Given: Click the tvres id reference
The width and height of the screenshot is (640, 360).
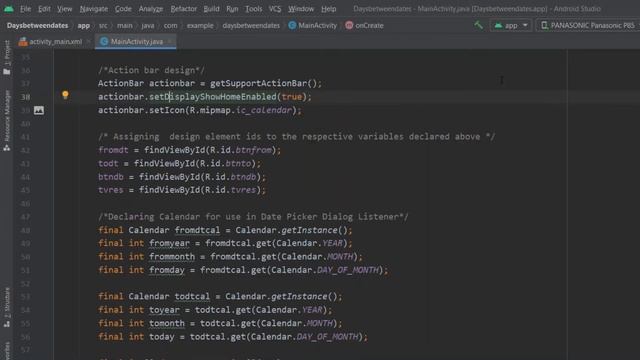Looking at the screenshot, I should [x=243, y=190].
